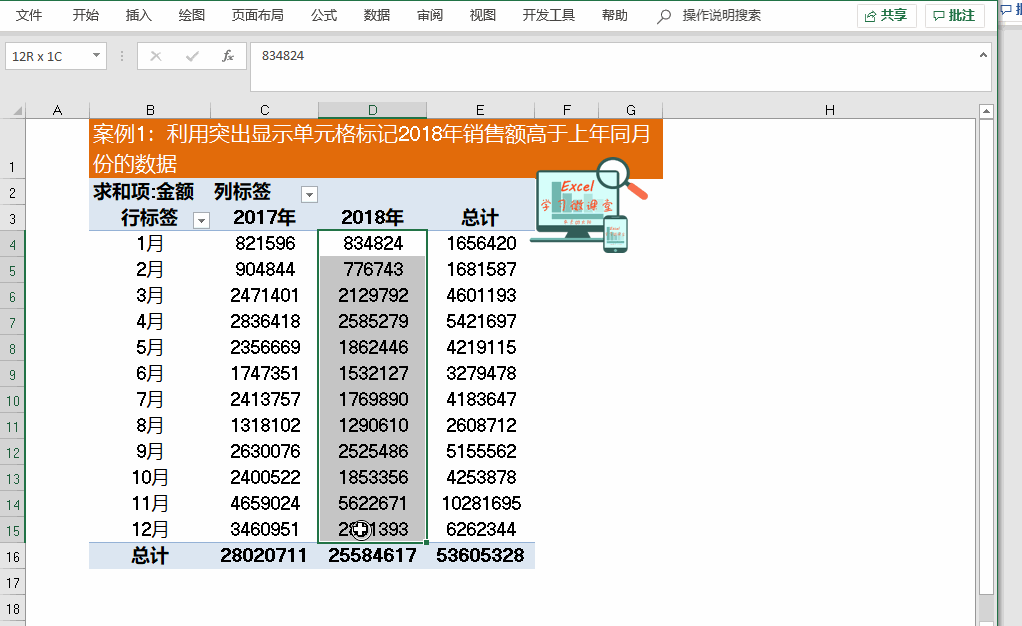Click cell containing 5622671
Screen dimensions: 1022x626
(373, 503)
